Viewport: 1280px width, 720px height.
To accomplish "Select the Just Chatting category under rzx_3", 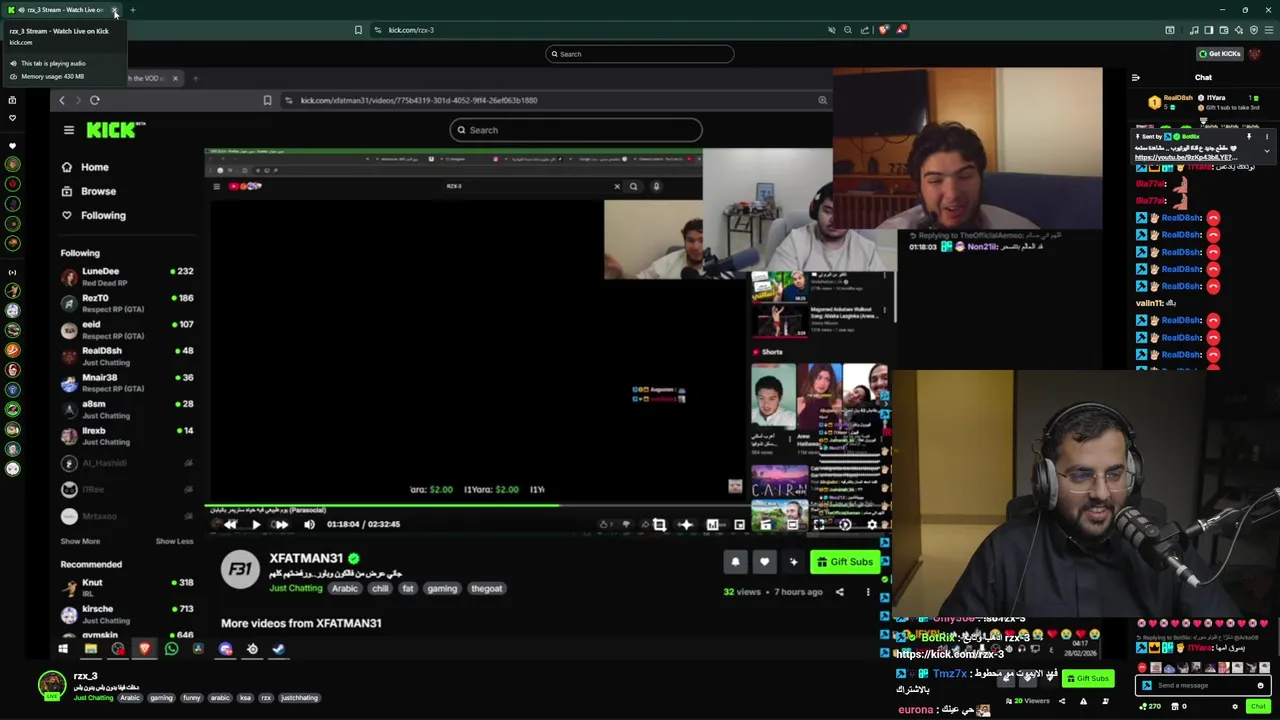I will (93, 698).
